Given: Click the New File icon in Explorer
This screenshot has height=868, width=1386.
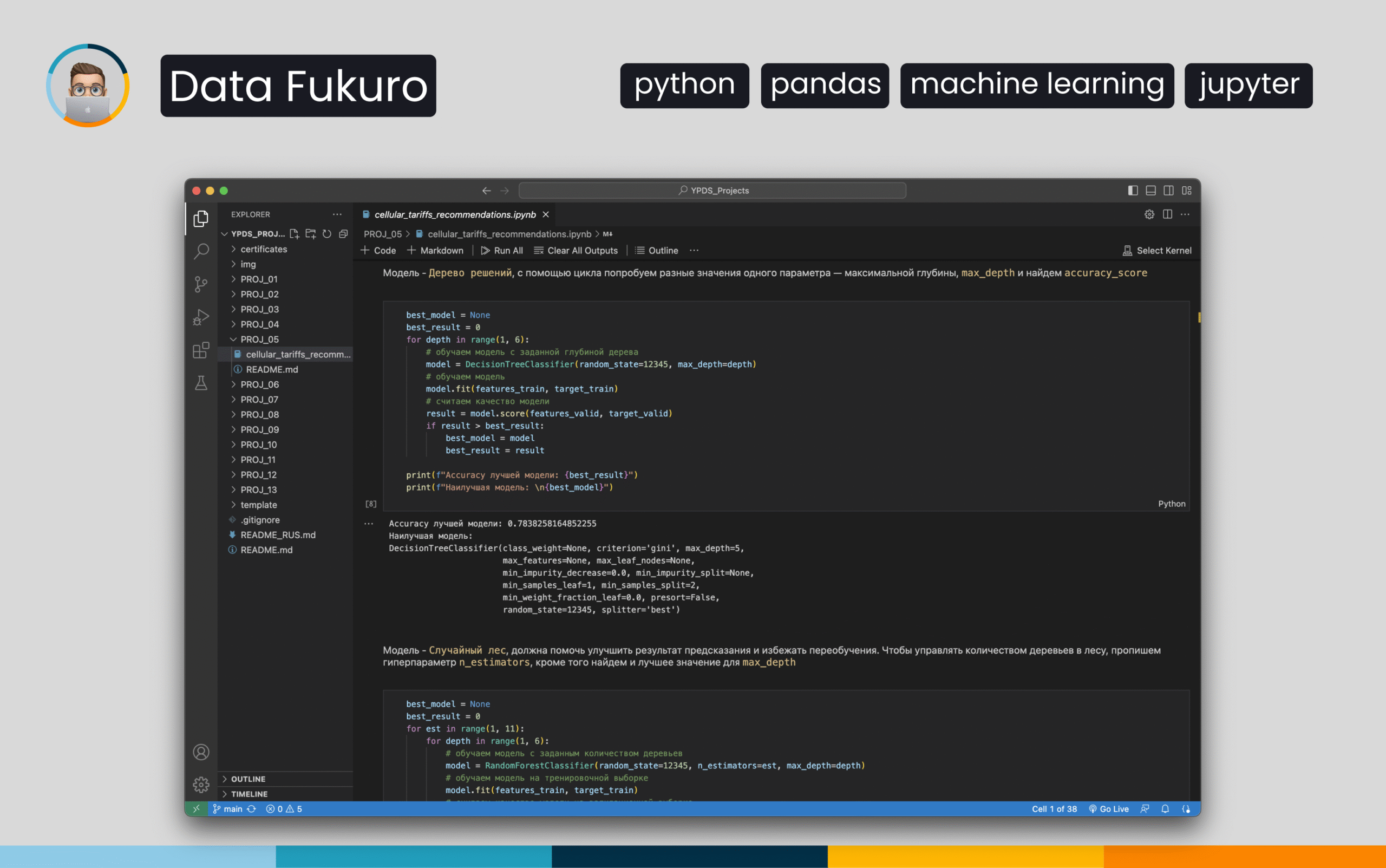Looking at the screenshot, I should click(x=295, y=233).
